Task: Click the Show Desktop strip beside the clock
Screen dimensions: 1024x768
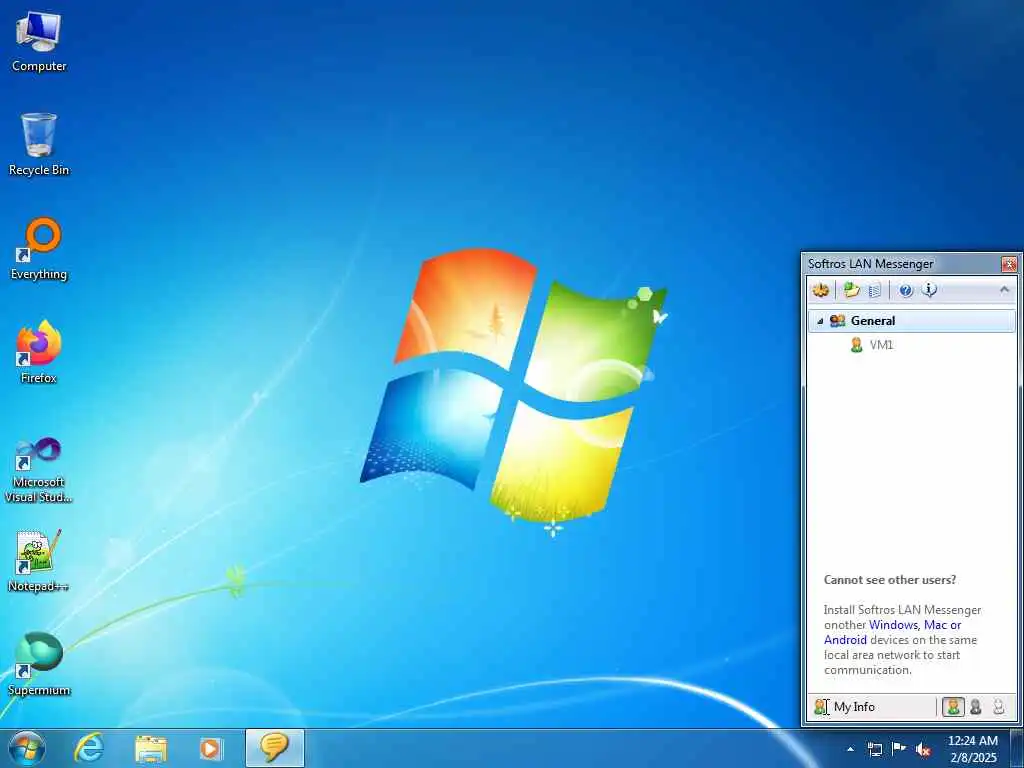Action: 1017,749
